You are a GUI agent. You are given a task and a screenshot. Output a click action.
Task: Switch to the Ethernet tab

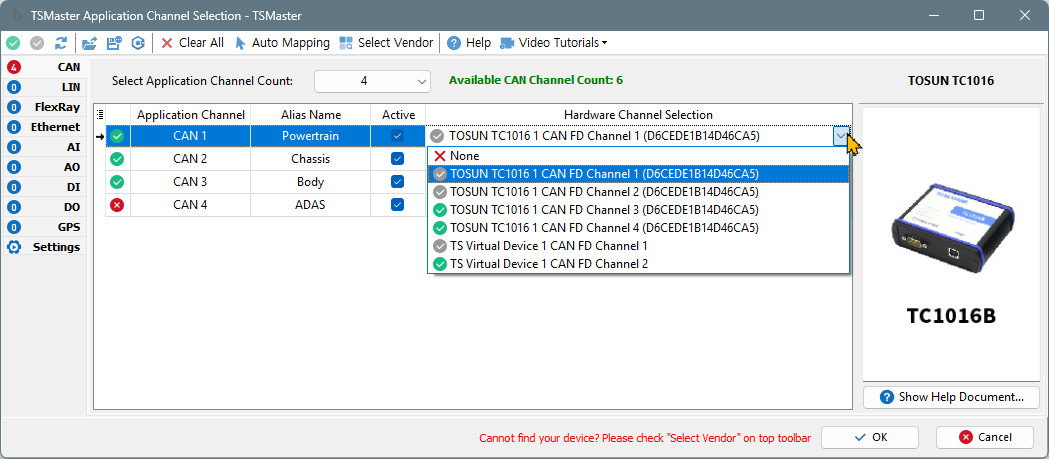(x=44, y=127)
